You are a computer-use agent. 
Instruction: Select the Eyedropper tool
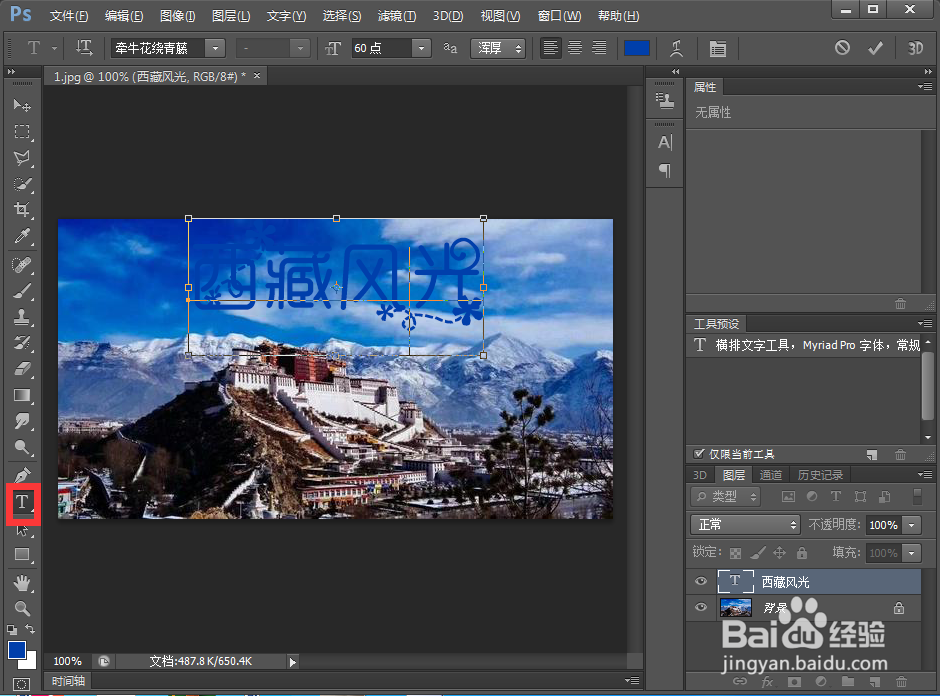click(x=22, y=236)
